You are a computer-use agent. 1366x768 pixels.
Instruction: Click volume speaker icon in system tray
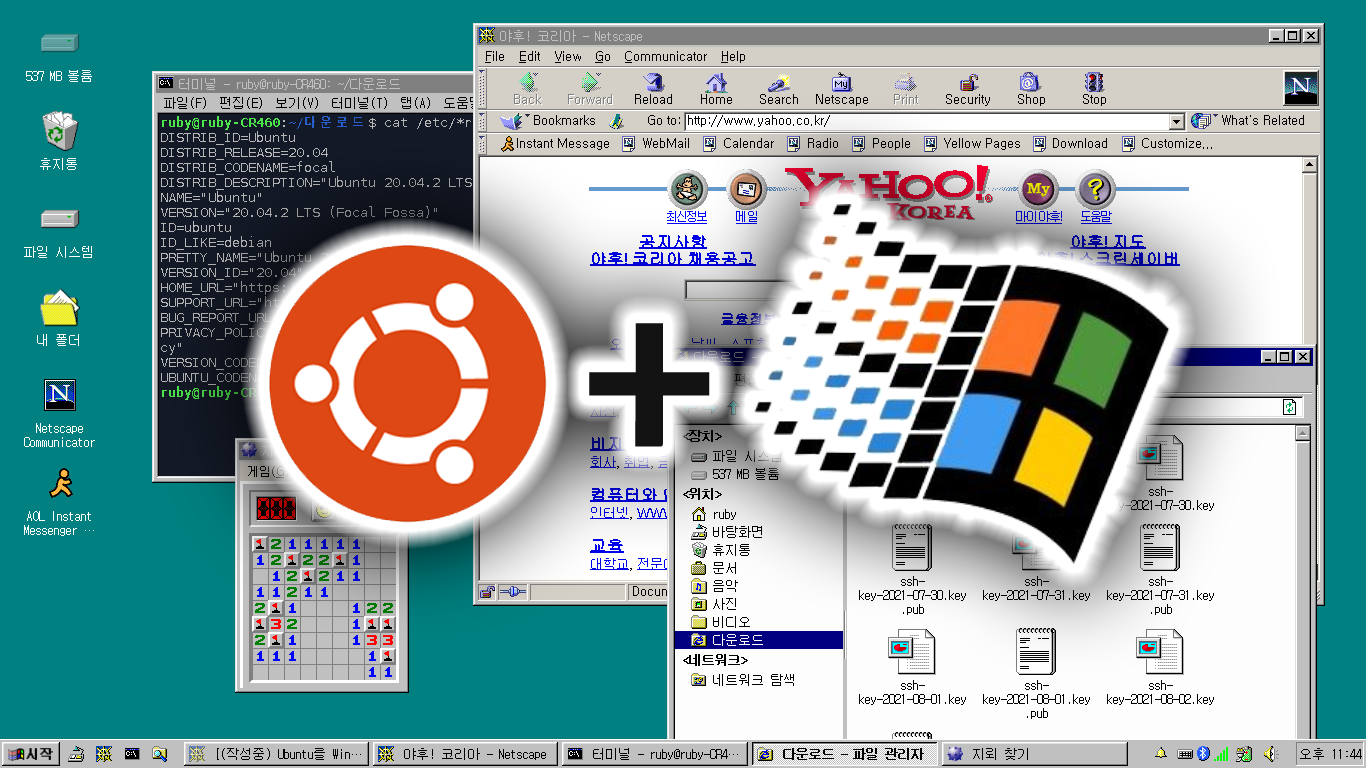click(1270, 754)
